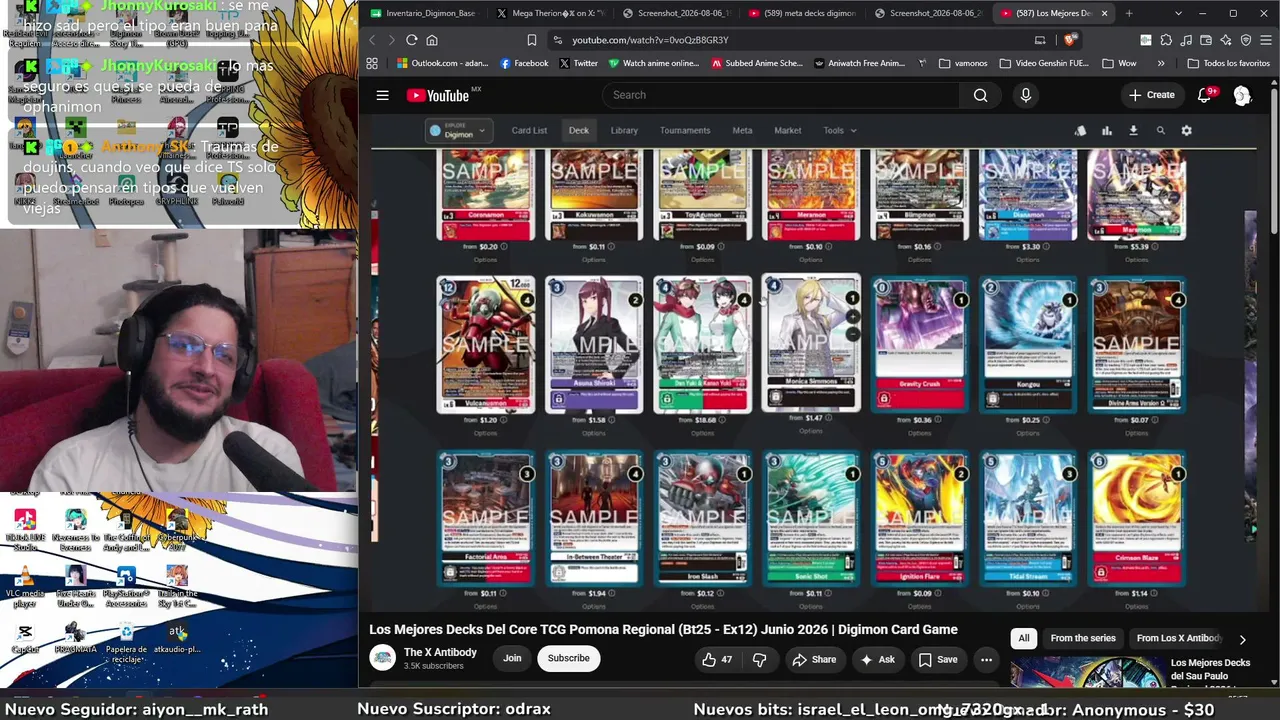Open the new tab plus button
The height and width of the screenshot is (720, 1280).
tap(1129, 13)
